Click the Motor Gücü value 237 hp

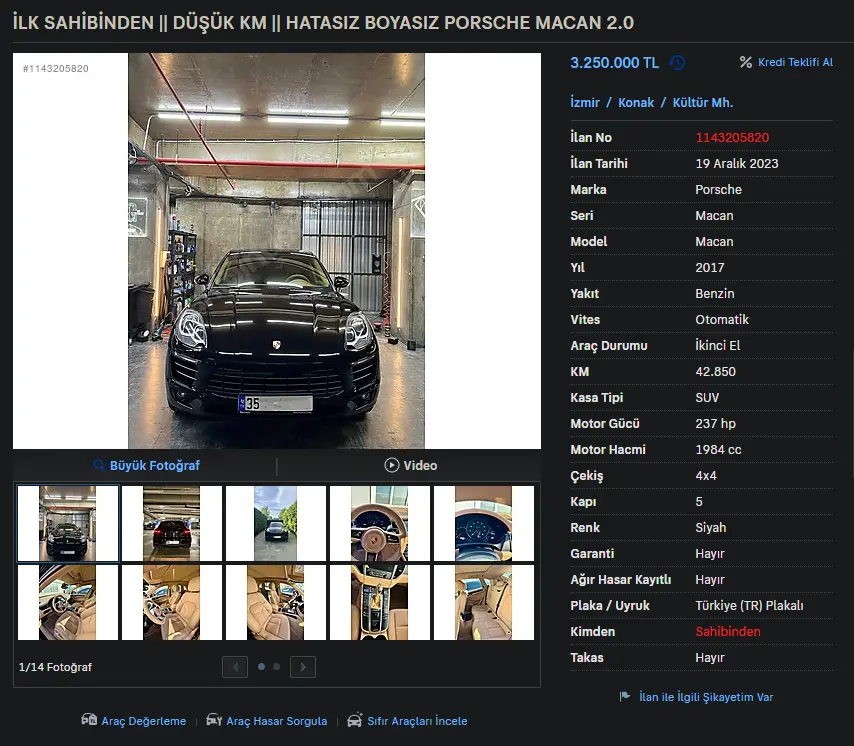(x=715, y=424)
